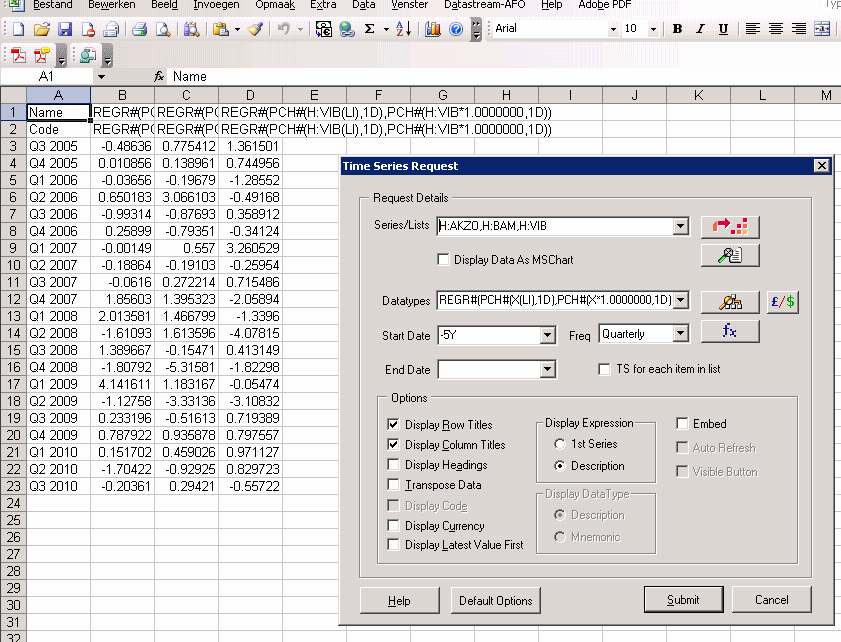Enable Display Data As MSChart checkbox

(x=444, y=260)
